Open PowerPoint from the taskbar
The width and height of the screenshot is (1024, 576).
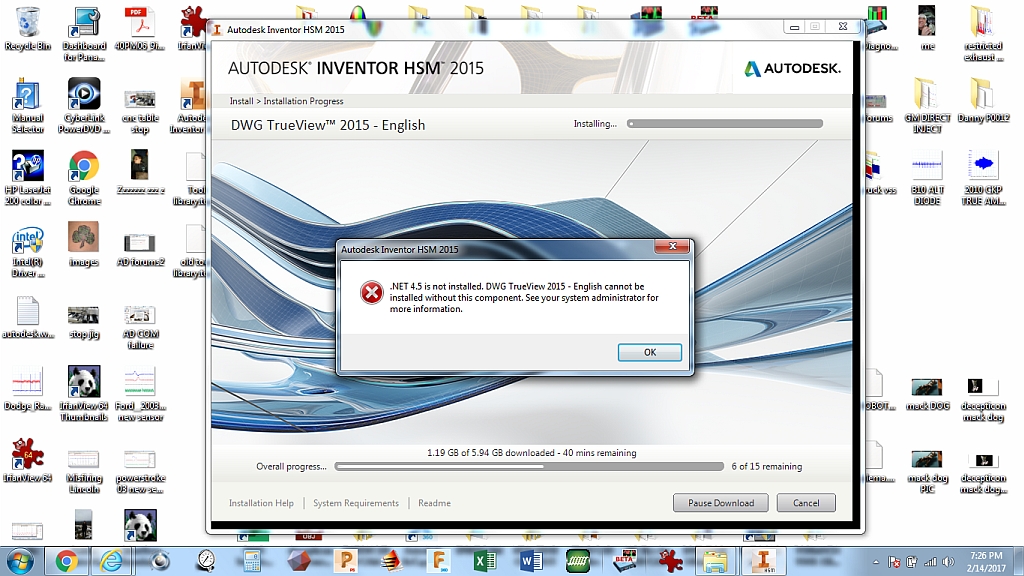[344, 561]
